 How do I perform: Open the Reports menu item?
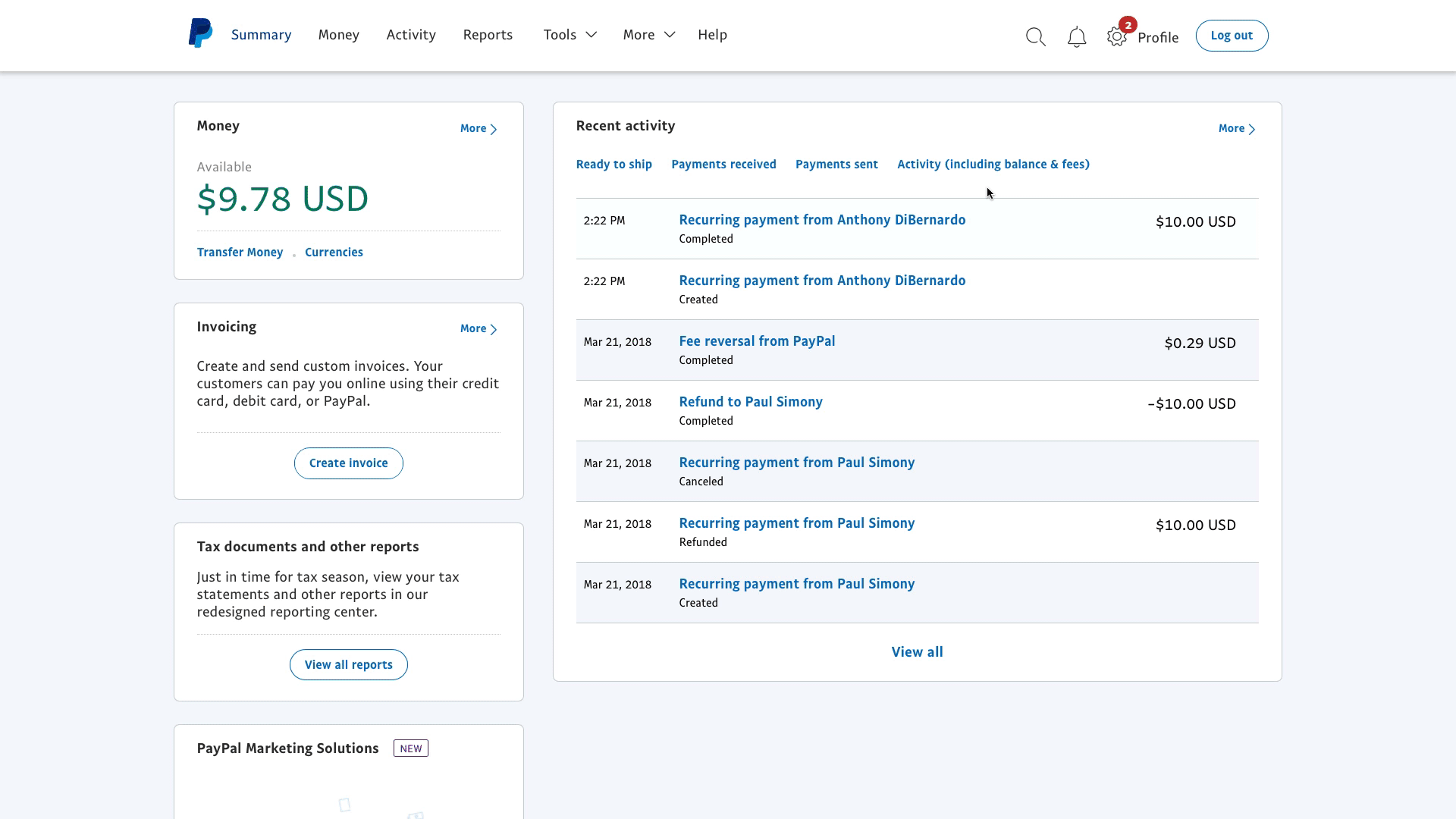(488, 35)
